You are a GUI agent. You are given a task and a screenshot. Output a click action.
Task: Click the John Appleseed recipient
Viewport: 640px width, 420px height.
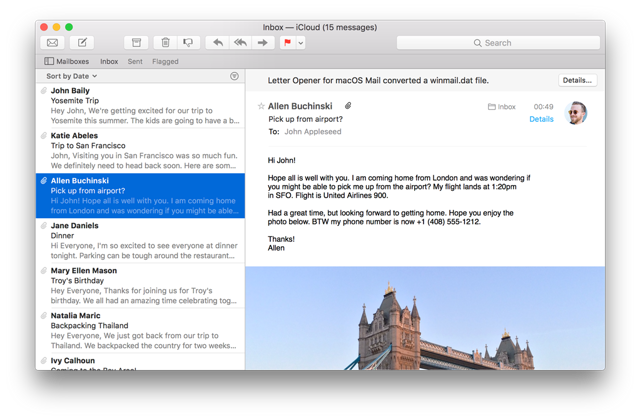[x=313, y=131]
